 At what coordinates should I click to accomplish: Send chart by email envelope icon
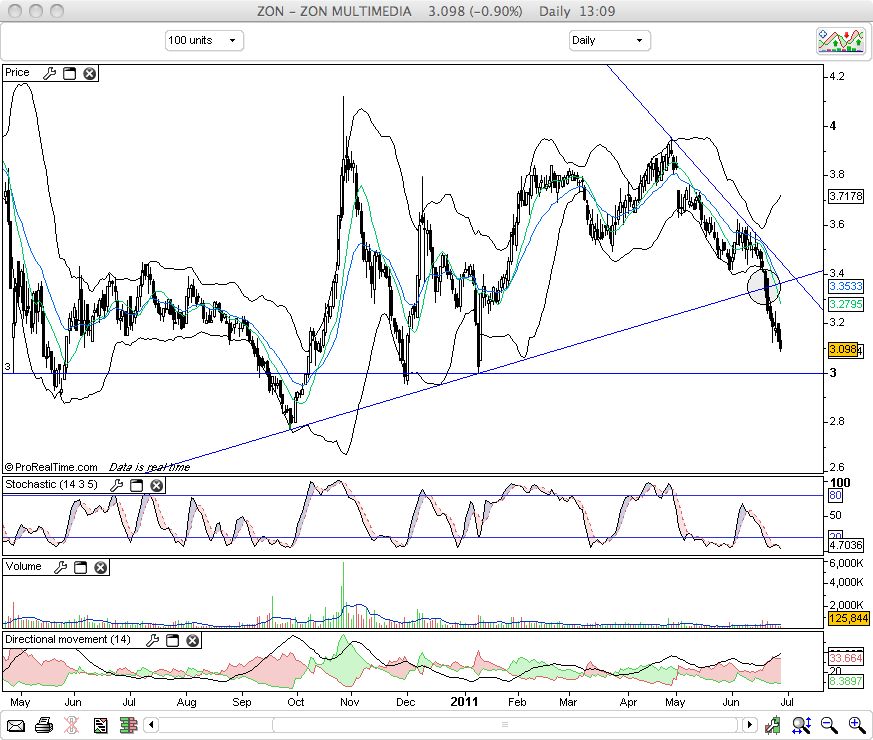[x=16, y=726]
